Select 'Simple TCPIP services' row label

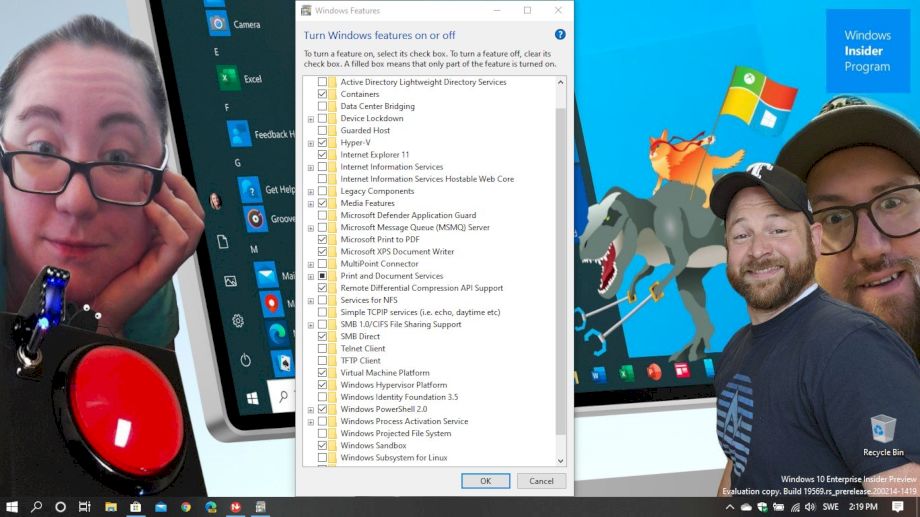pos(420,312)
